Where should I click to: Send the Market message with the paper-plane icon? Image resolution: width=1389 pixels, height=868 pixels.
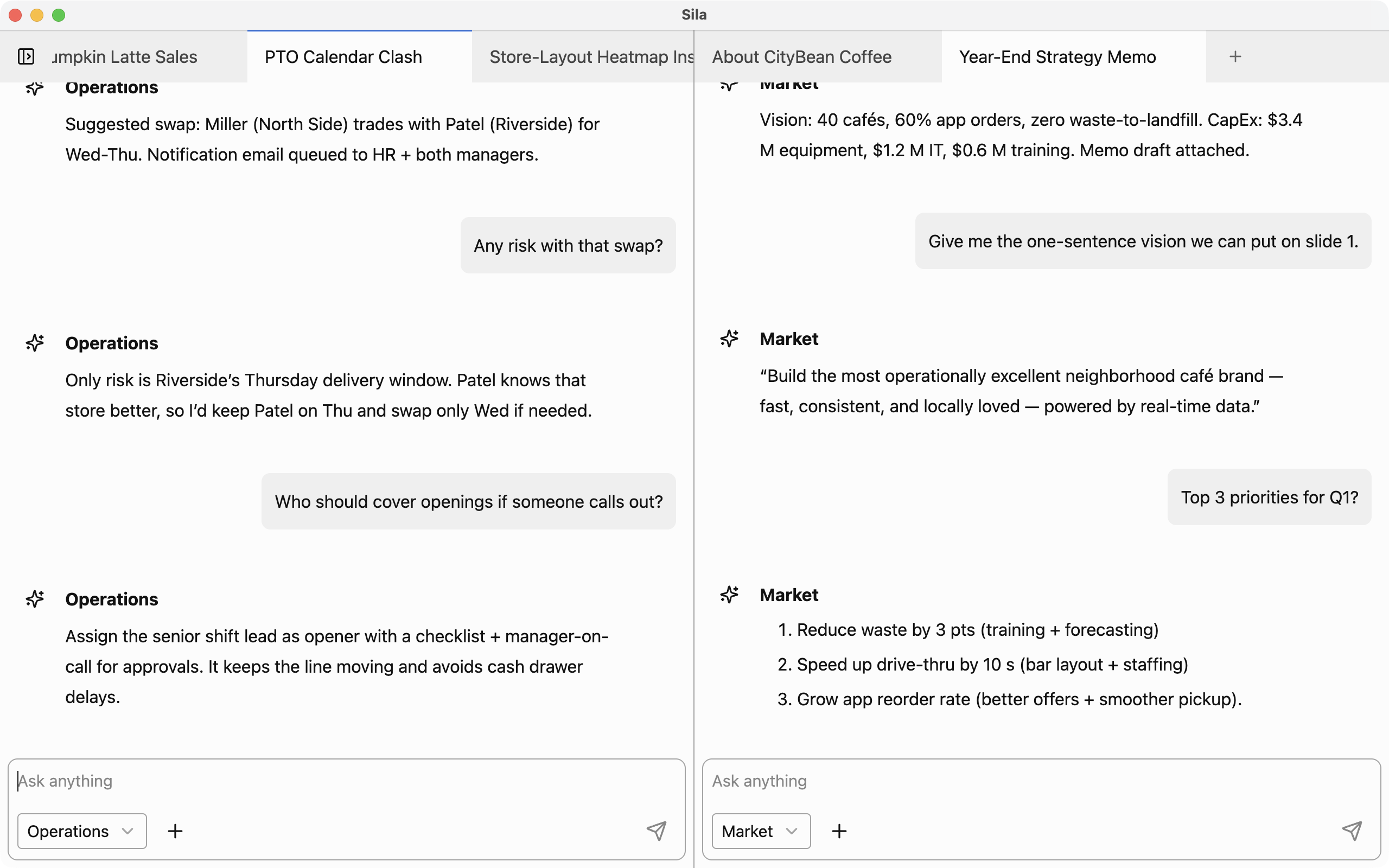point(1353,830)
